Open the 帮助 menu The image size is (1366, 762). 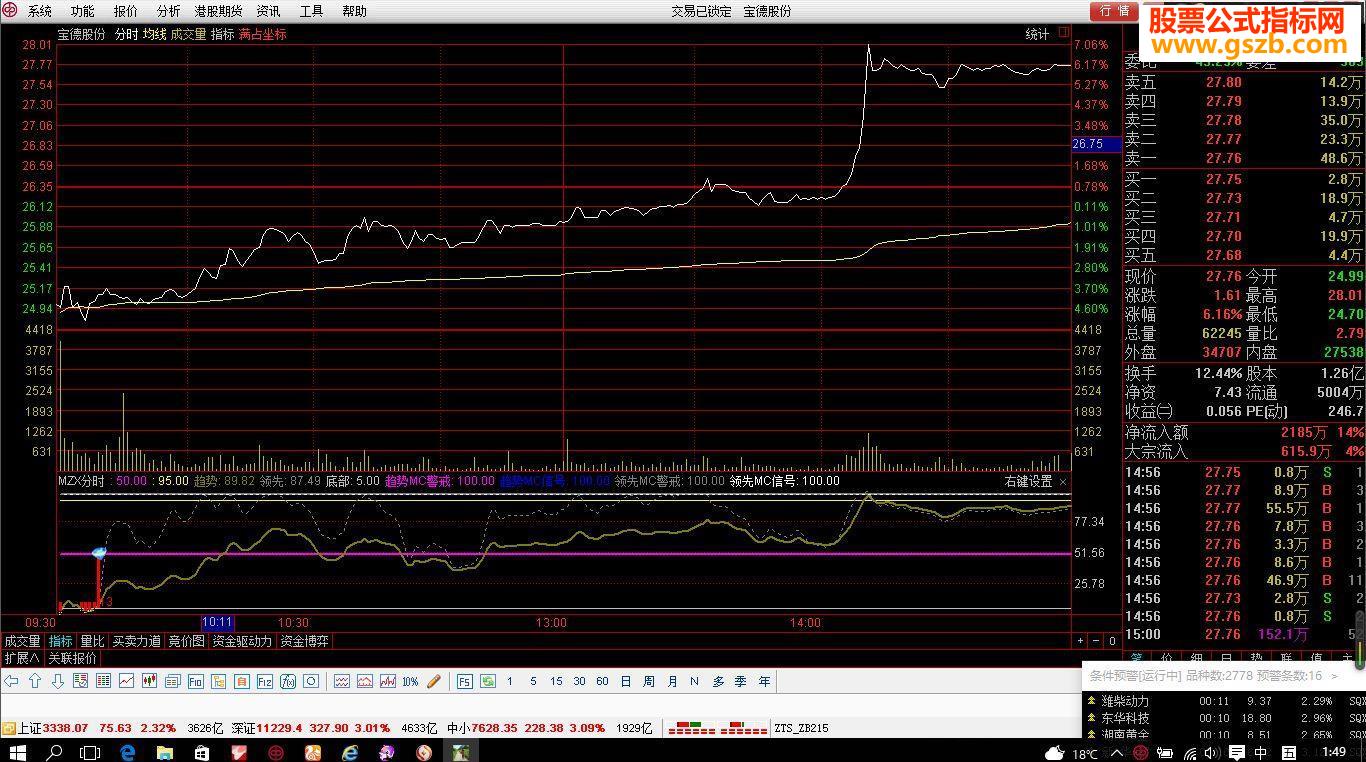[354, 11]
